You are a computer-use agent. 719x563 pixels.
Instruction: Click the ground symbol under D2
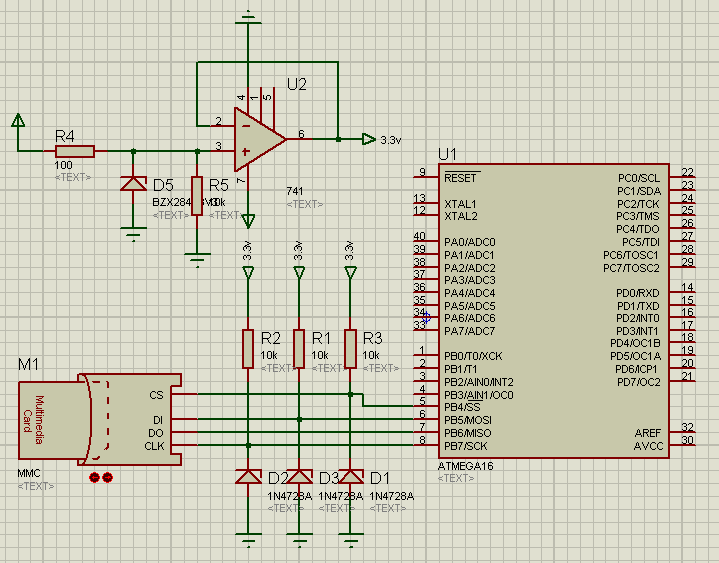click(248, 541)
